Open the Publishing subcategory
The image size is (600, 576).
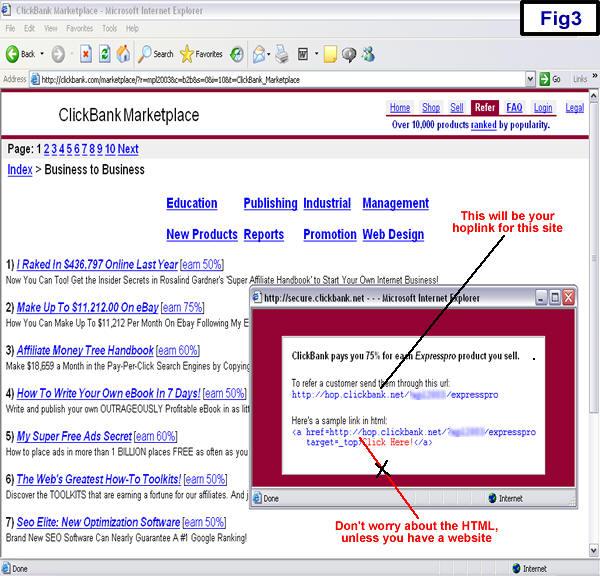pyautogui.click(x=271, y=203)
